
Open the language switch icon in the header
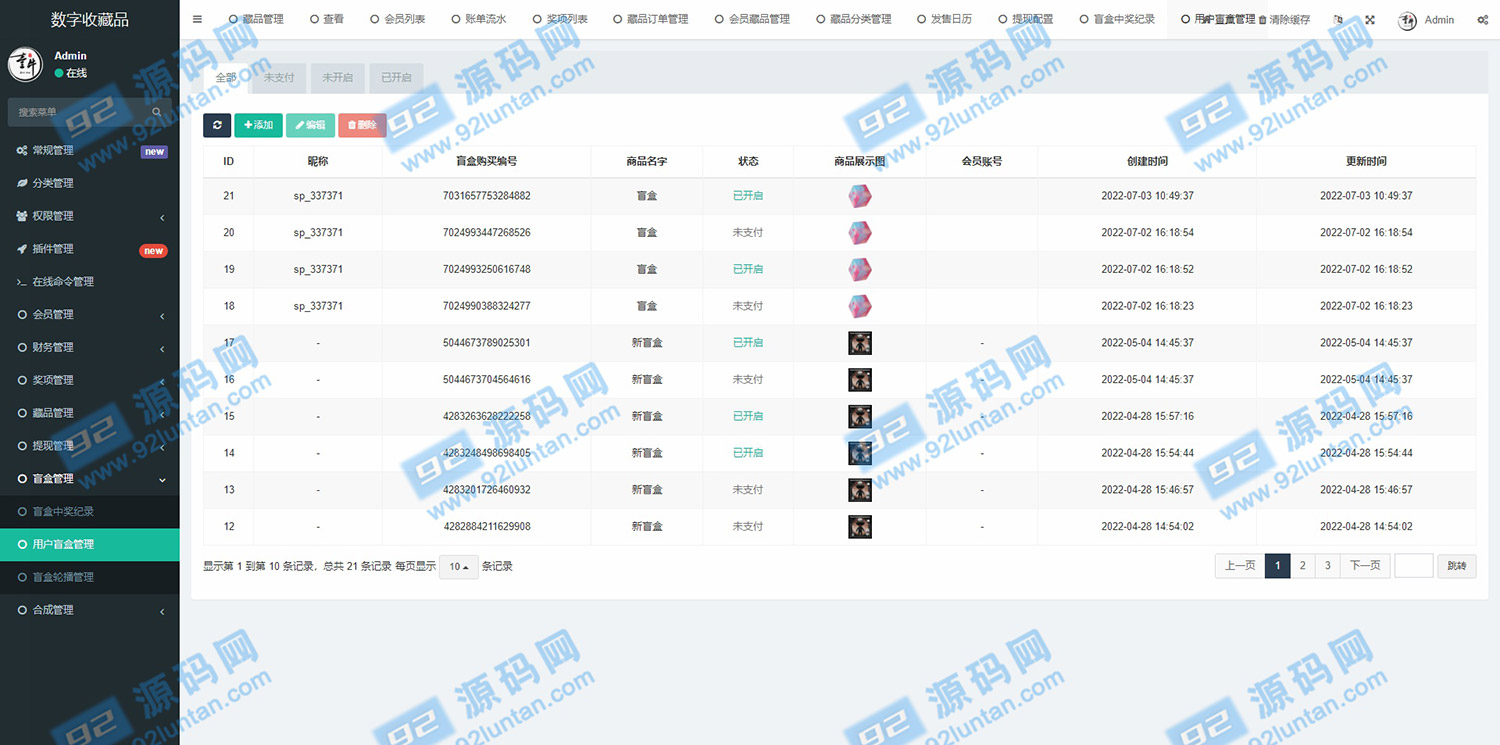tap(1338, 20)
